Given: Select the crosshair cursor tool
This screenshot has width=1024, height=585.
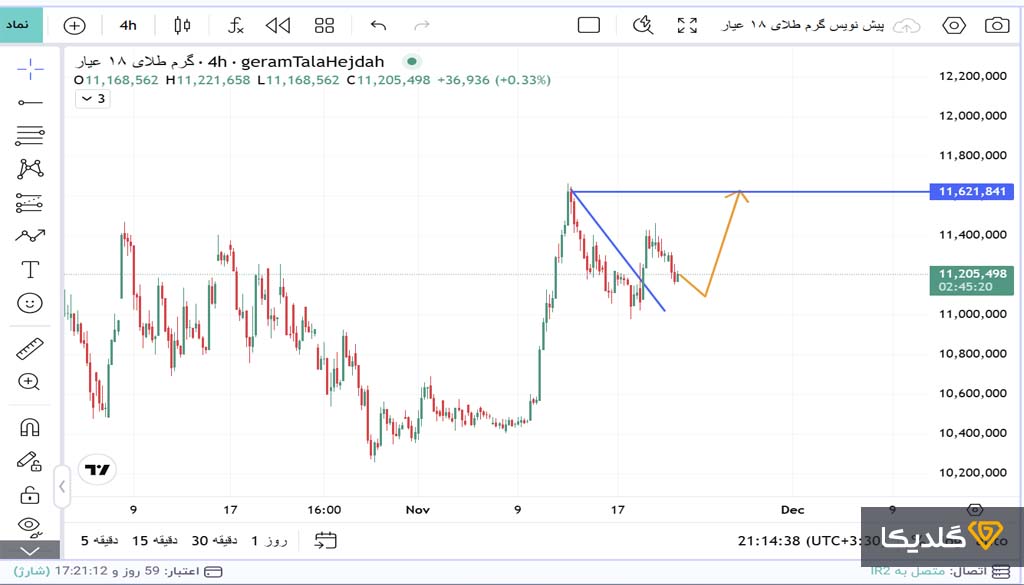Looking at the screenshot, I should click(x=30, y=69).
